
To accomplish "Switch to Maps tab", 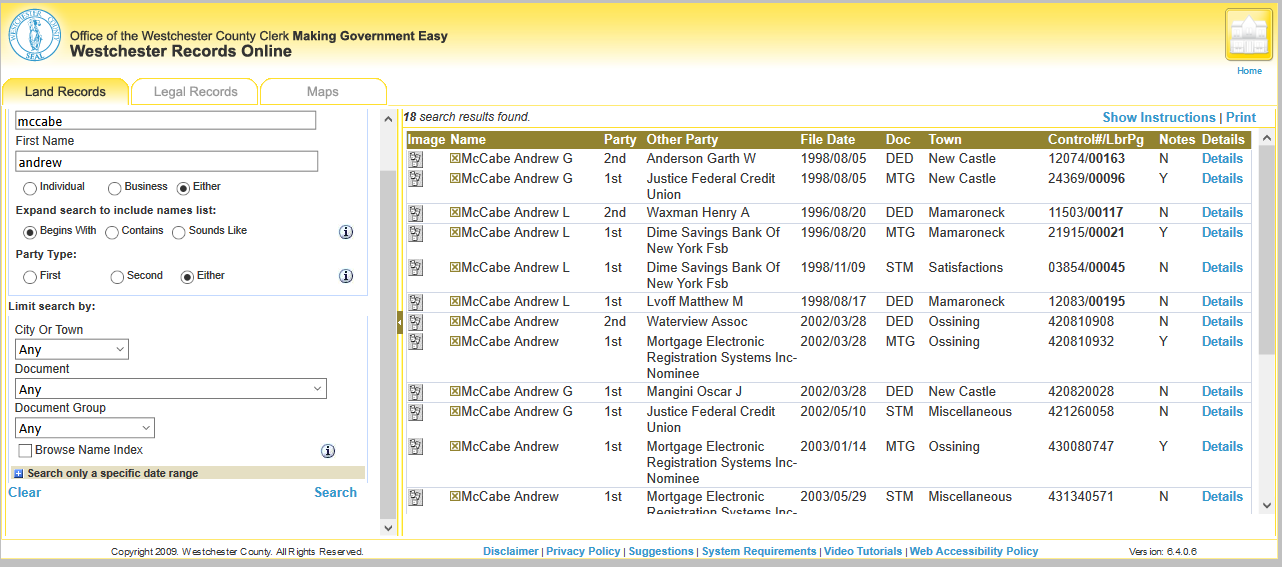I will click(x=323, y=92).
